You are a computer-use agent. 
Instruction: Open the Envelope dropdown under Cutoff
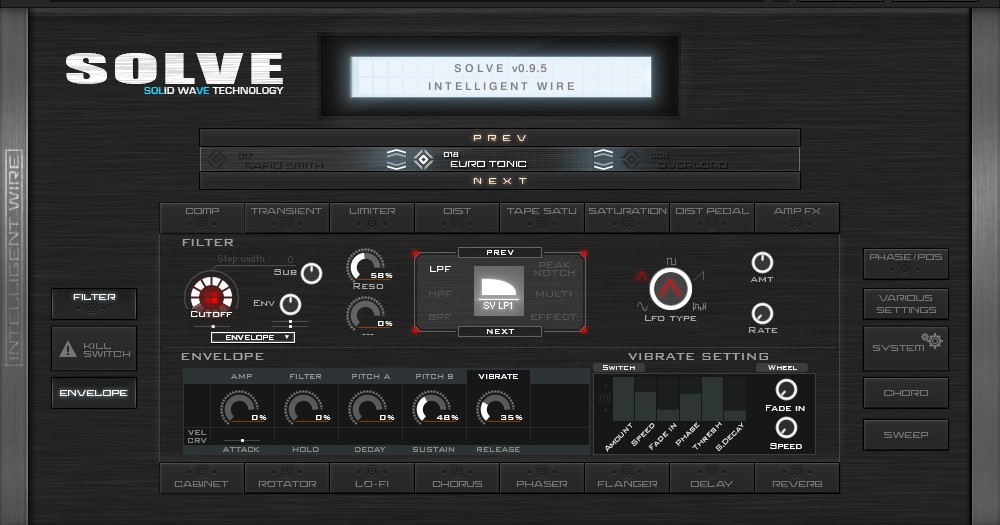click(252, 338)
